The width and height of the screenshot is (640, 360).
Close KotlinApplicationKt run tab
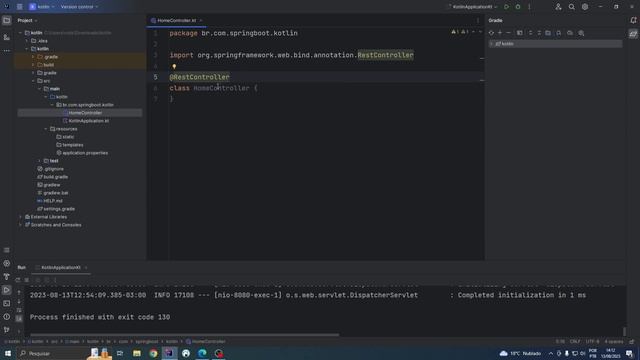click(86, 268)
